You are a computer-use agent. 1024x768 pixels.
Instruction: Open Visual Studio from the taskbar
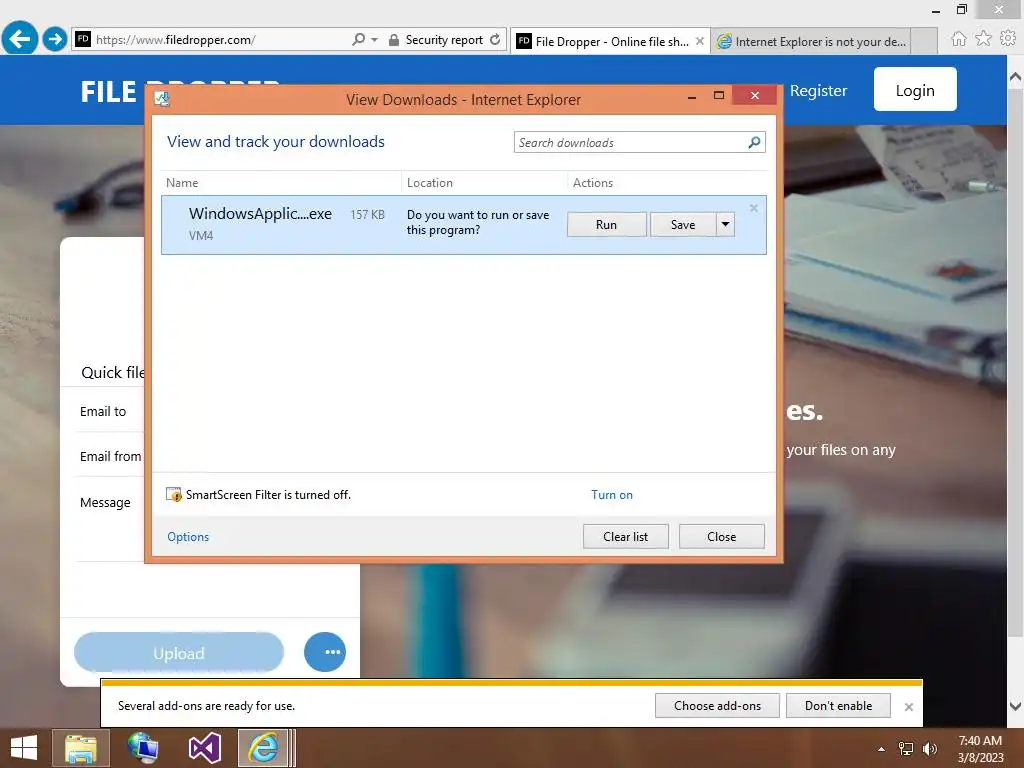(x=204, y=748)
